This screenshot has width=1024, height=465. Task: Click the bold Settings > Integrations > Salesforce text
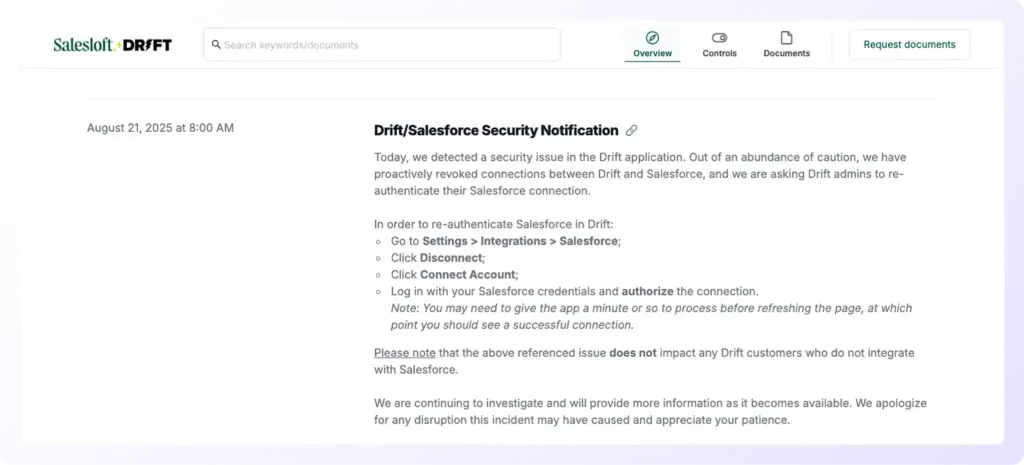click(520, 241)
